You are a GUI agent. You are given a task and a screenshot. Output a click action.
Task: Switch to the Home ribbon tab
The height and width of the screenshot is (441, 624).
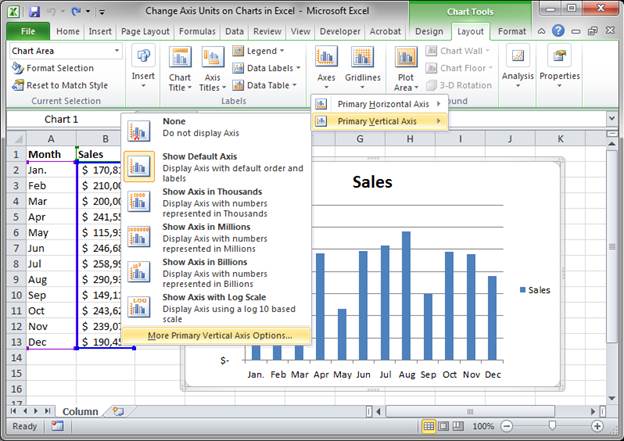(68, 31)
